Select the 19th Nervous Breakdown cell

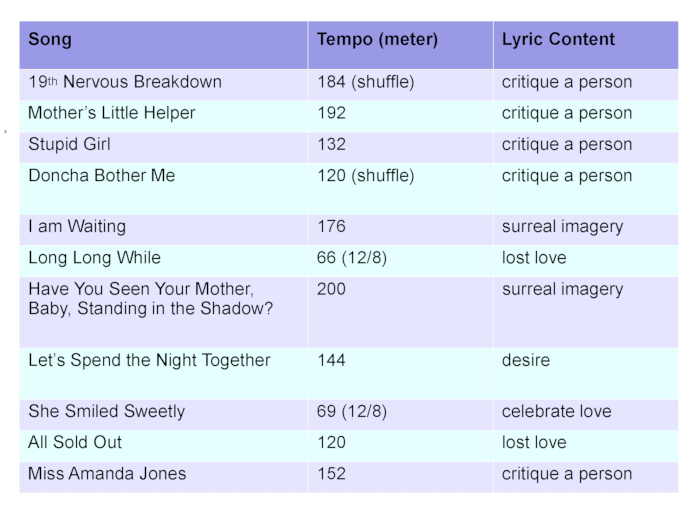click(163, 84)
